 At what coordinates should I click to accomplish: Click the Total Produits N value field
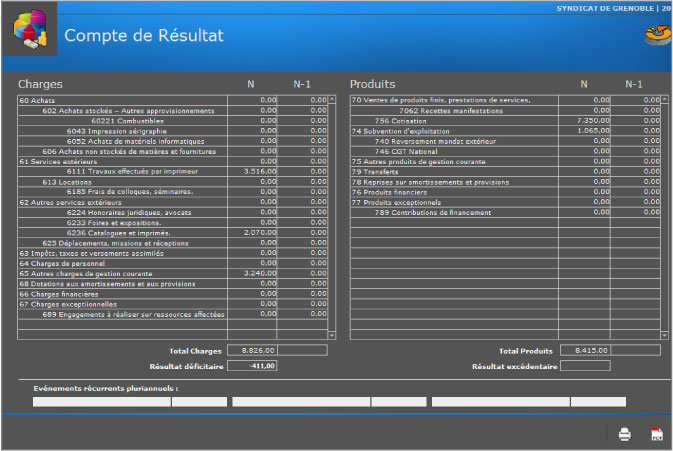click(585, 351)
